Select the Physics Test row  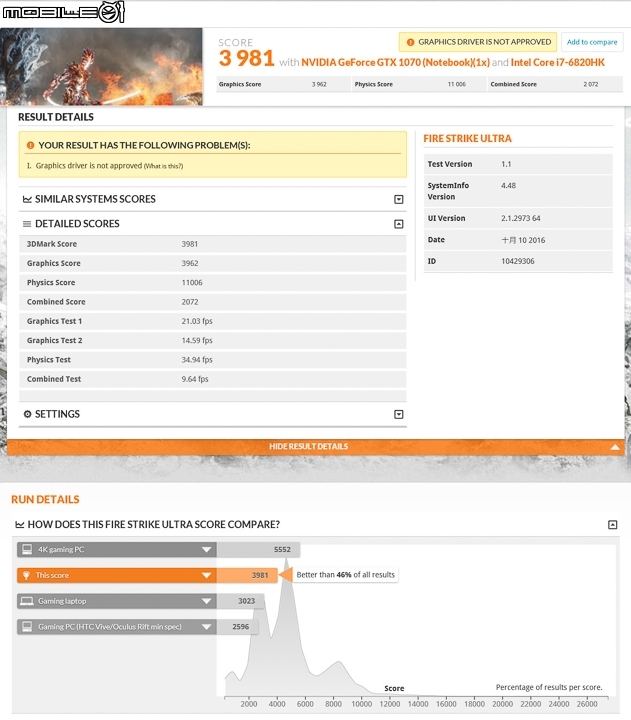click(213, 360)
